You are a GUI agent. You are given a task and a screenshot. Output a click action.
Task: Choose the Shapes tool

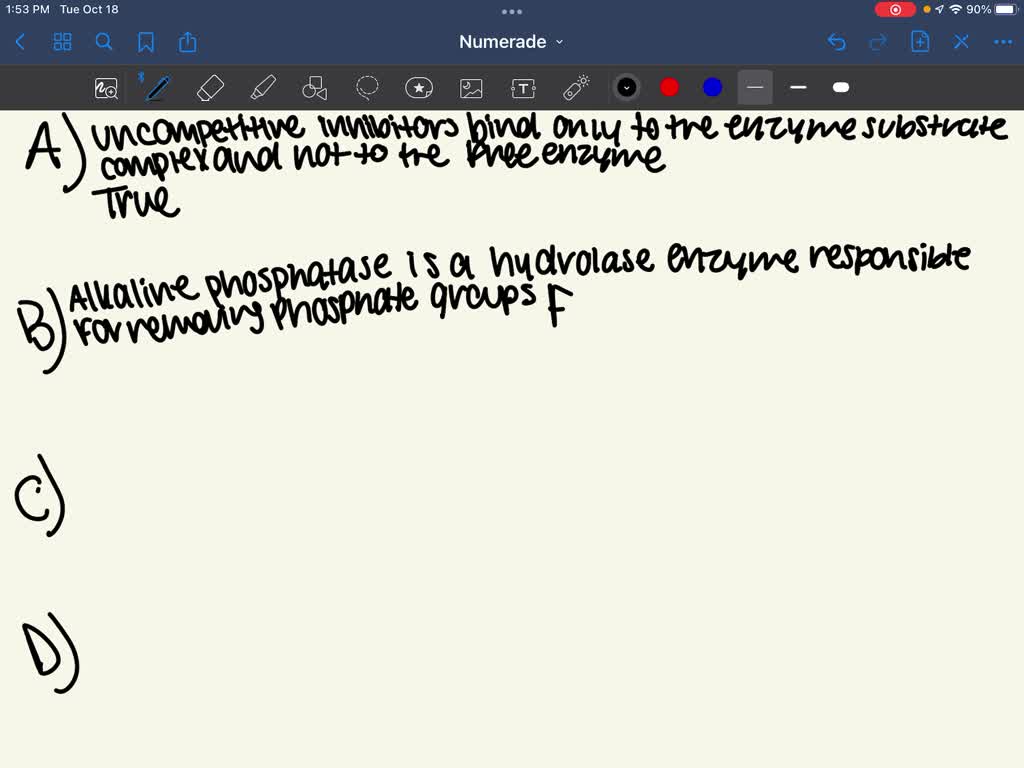pyautogui.click(x=315, y=89)
